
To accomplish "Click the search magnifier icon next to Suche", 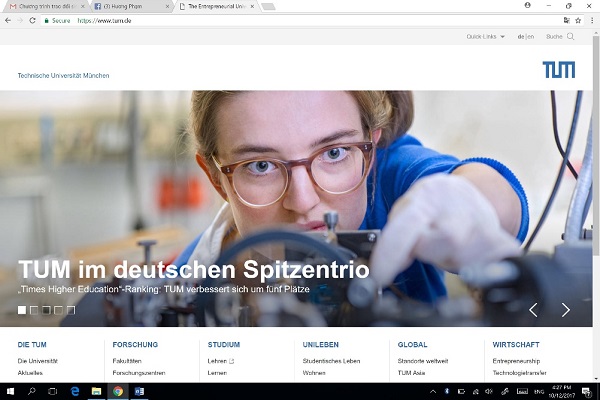I will 571,37.
